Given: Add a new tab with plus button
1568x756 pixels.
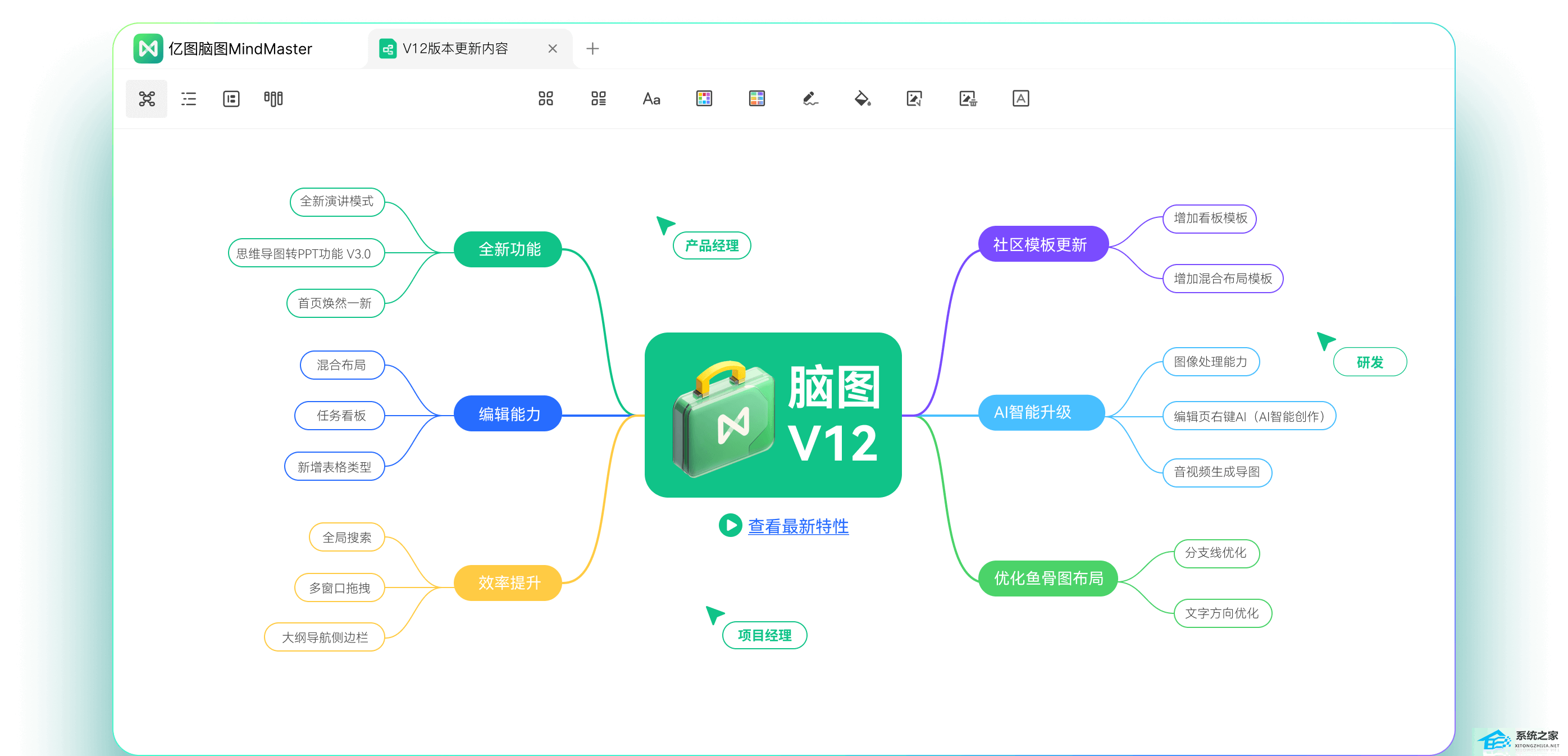Looking at the screenshot, I should click(x=593, y=49).
